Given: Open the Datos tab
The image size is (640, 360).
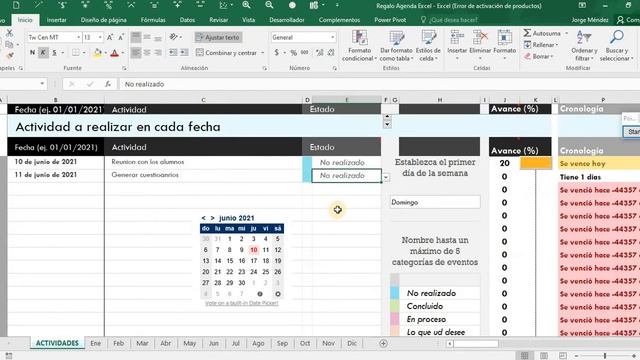Looking at the screenshot, I should (187, 20).
